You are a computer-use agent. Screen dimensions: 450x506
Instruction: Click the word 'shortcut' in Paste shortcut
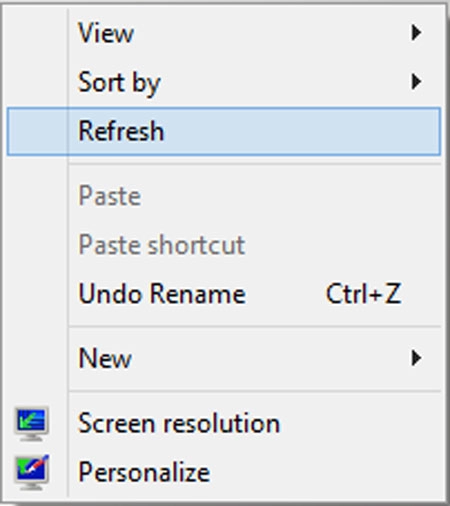click(196, 245)
